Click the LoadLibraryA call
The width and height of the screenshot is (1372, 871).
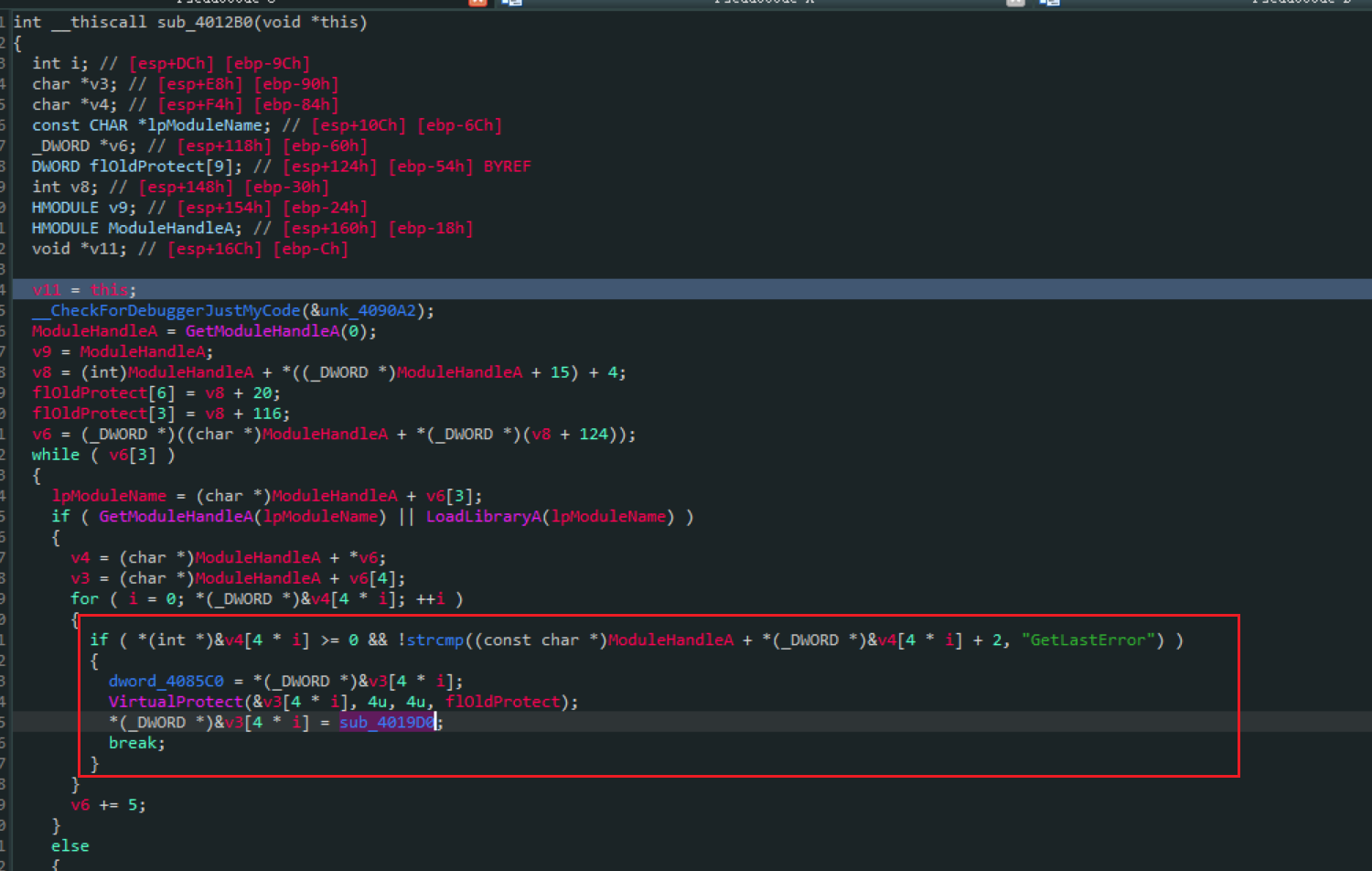click(484, 517)
